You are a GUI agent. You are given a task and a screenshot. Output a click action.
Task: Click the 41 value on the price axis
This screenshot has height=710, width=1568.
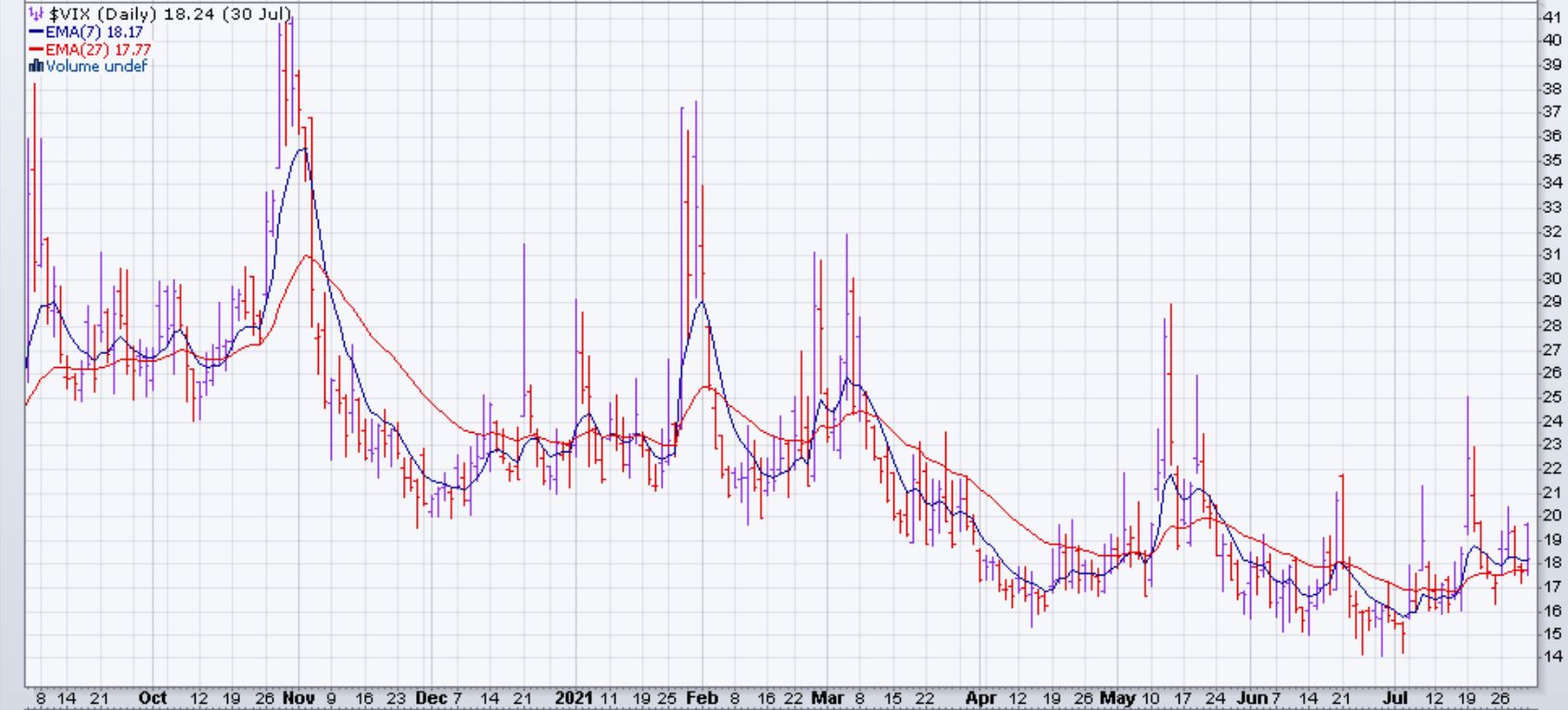(1550, 17)
